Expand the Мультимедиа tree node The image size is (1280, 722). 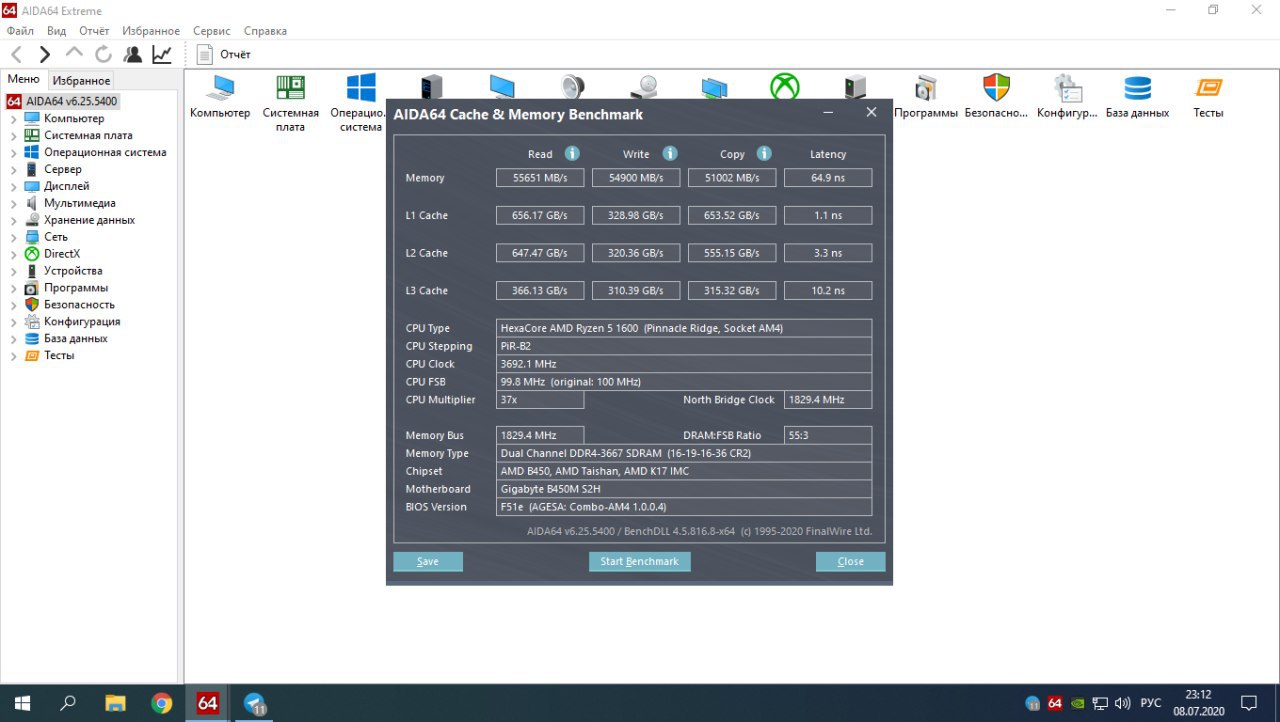point(13,204)
